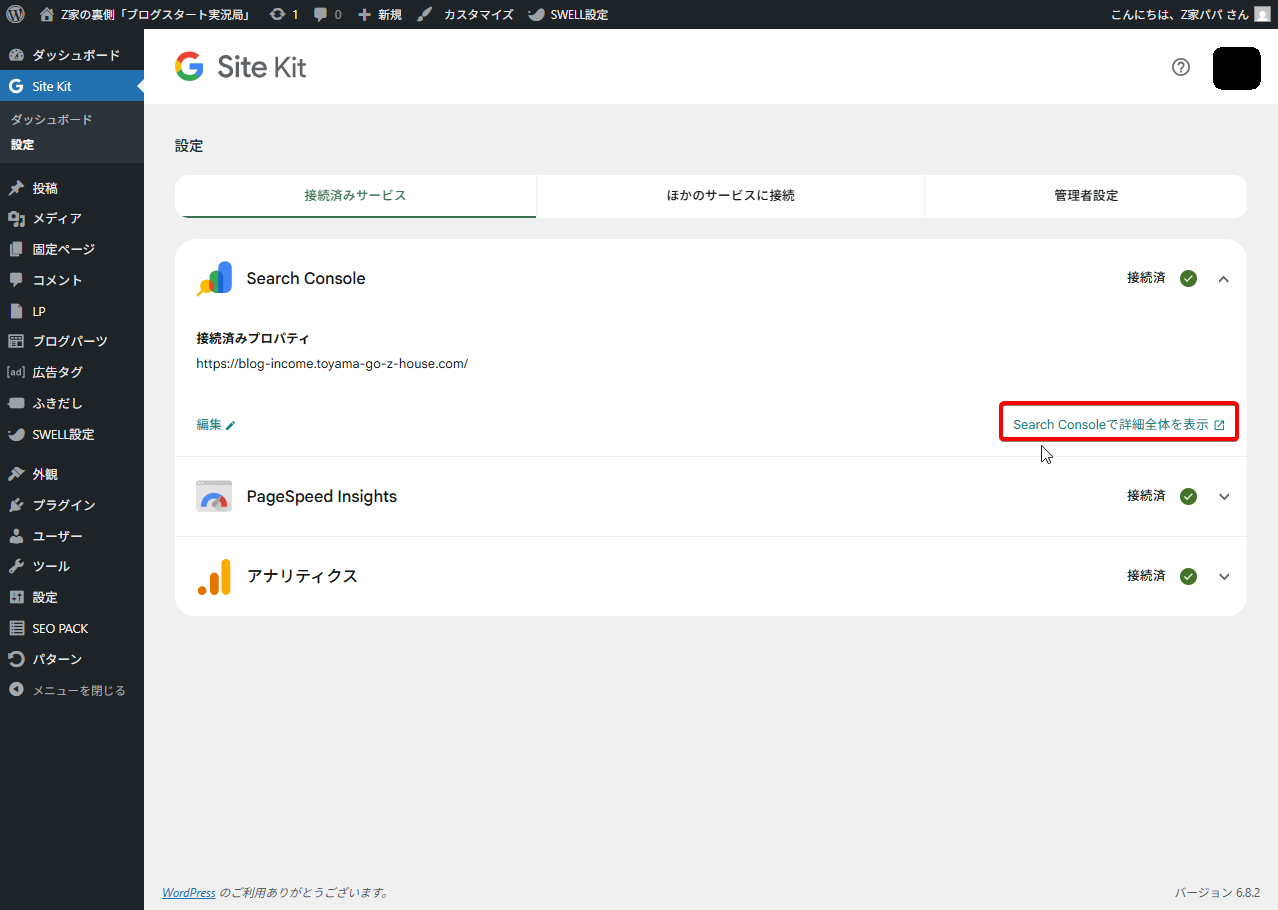The height and width of the screenshot is (910, 1278).
Task: Click the カスタマイズ link in the admin bar
Action: 479,15
